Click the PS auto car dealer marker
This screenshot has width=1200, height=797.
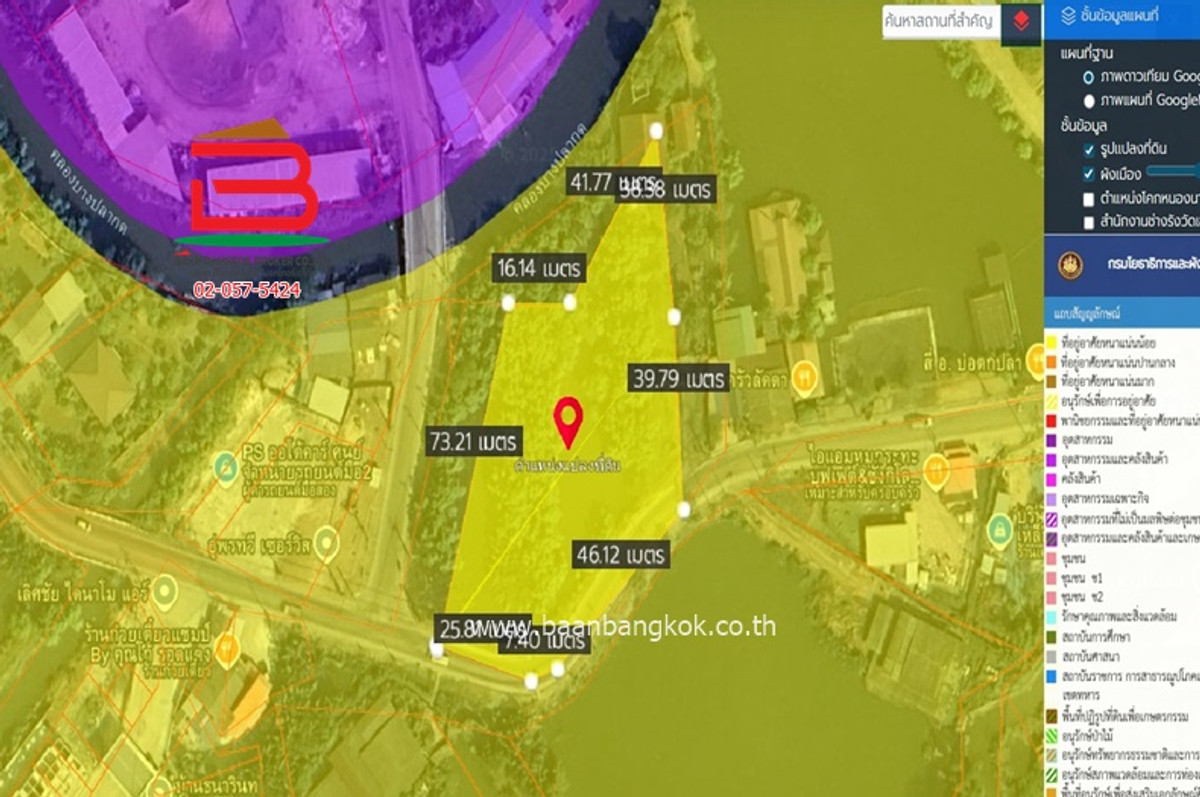click(226, 466)
